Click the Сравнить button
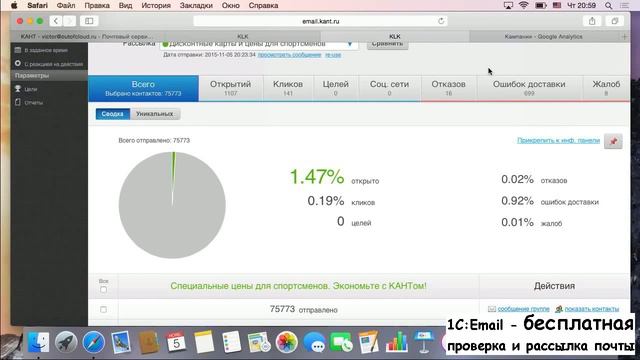The image size is (640, 360). tap(387, 44)
